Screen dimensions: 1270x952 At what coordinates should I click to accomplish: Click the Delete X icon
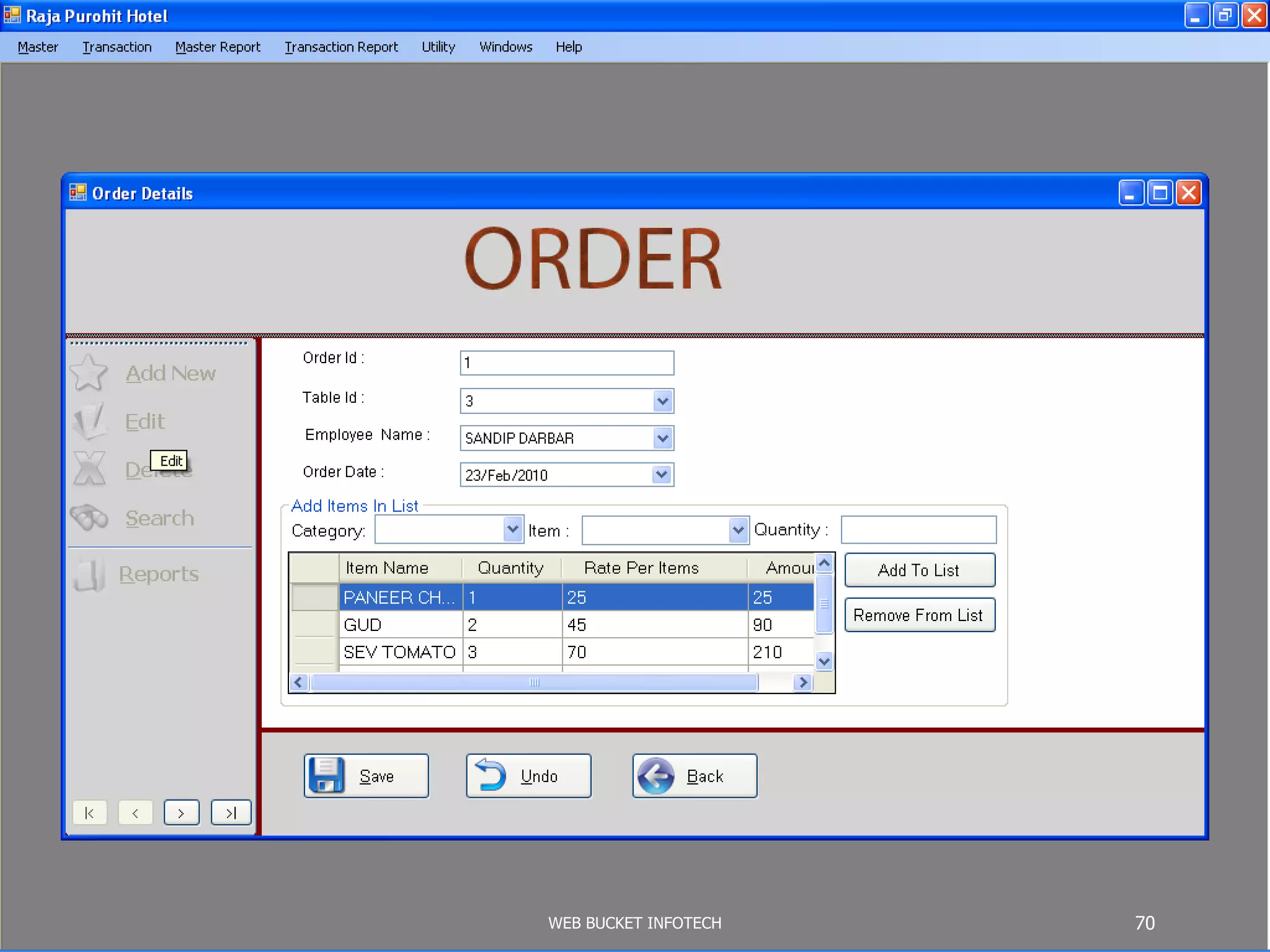(89, 469)
